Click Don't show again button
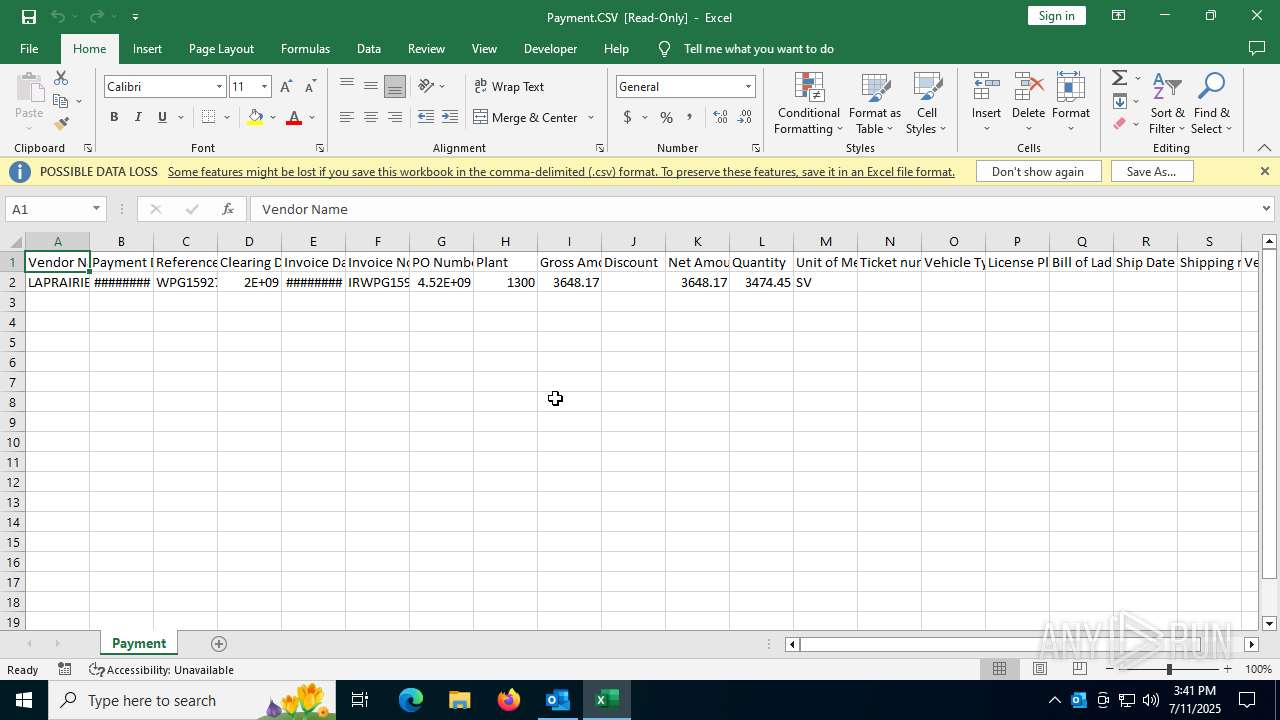Image resolution: width=1280 pixels, height=720 pixels. coord(1038,172)
